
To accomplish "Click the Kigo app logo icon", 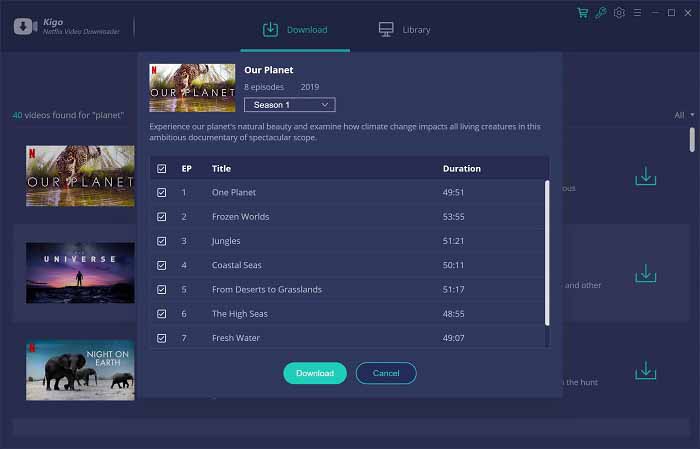I will tap(25, 27).
